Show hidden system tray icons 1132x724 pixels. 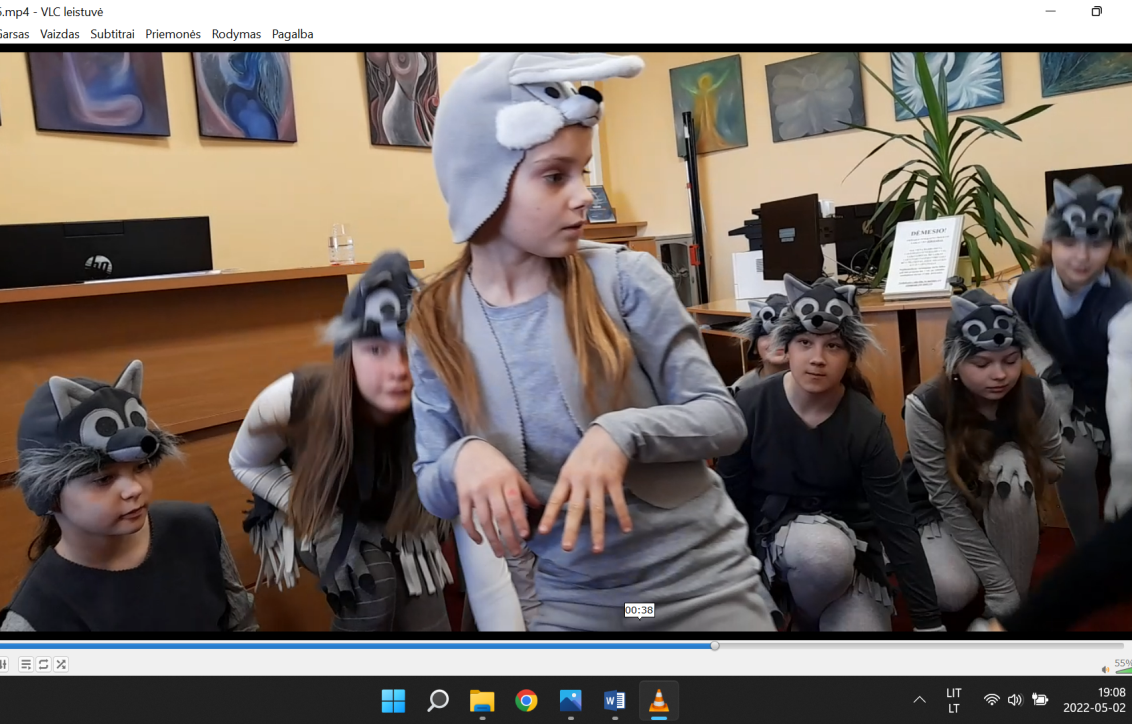tap(919, 699)
